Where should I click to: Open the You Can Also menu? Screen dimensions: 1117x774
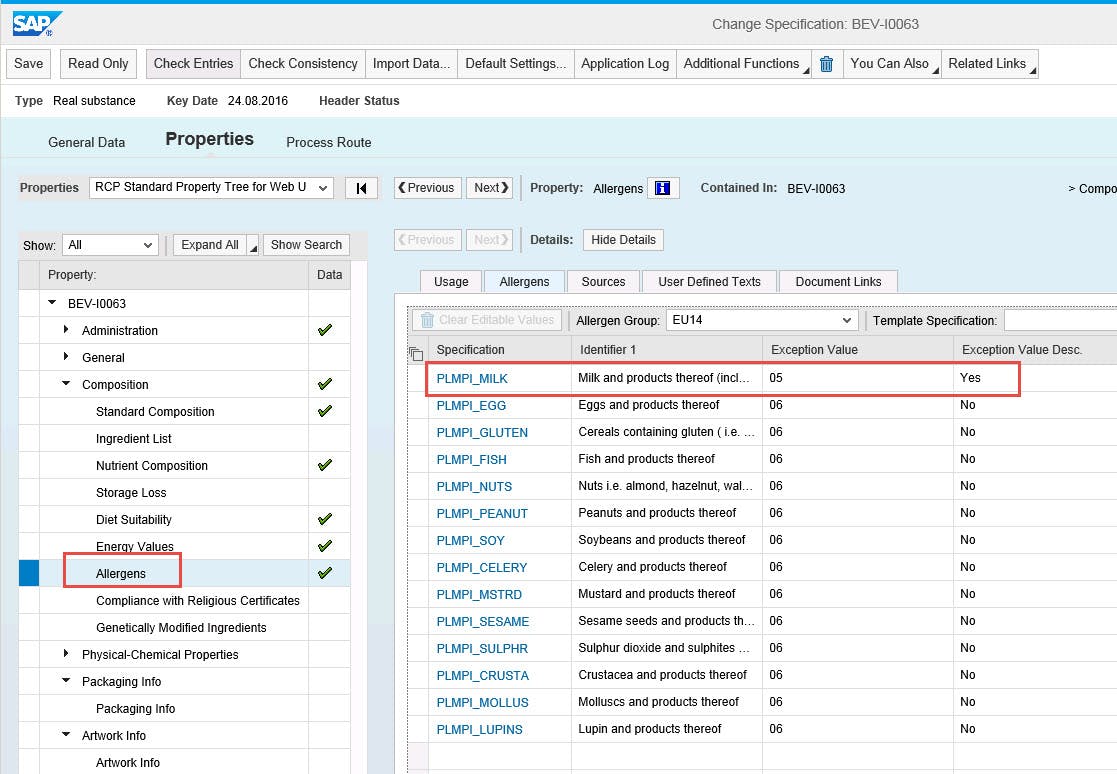pos(892,63)
